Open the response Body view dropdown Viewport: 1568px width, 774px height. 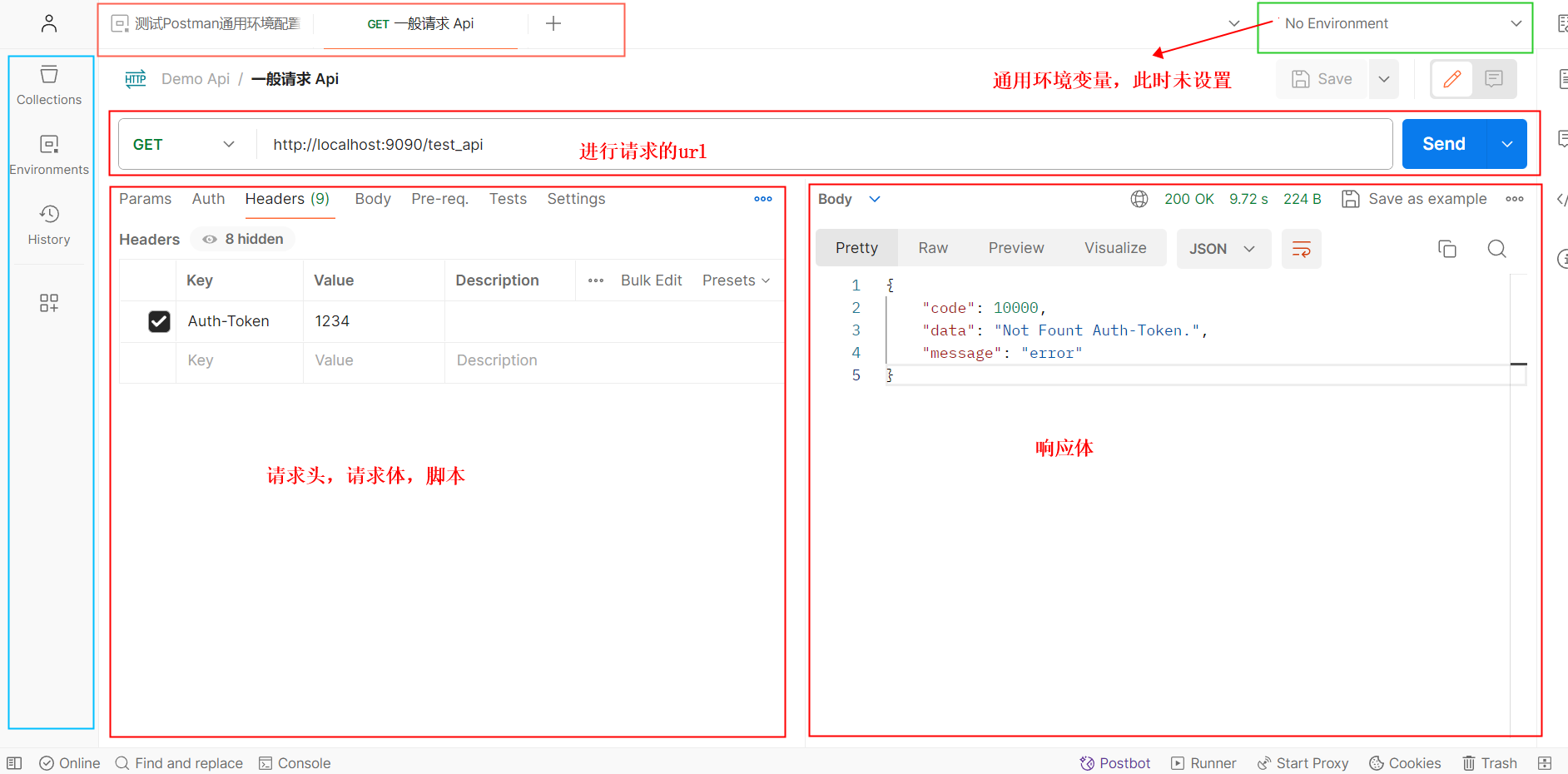pyautogui.click(x=850, y=199)
